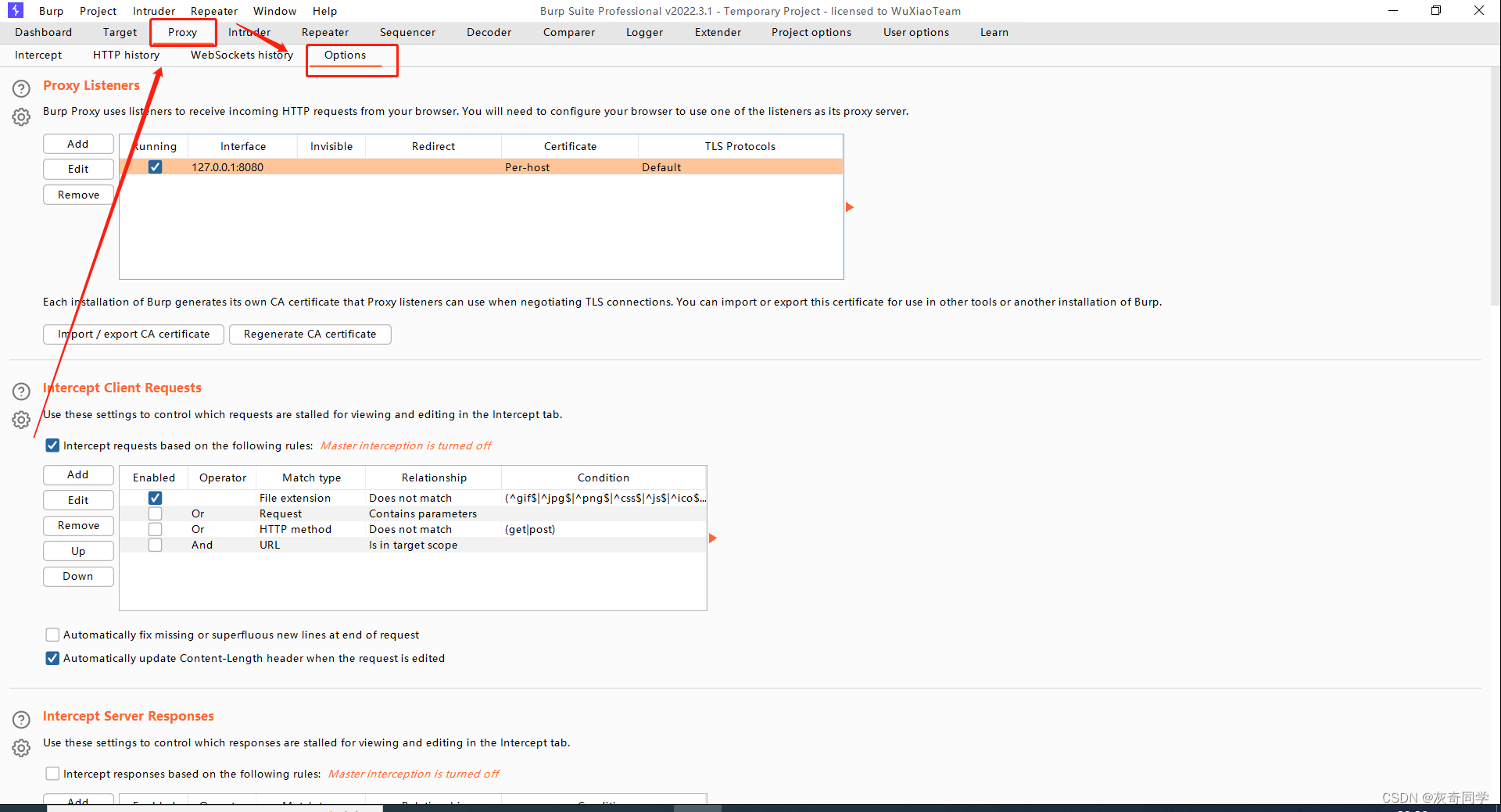
Task: Disable intercept requests based on rules checkbox
Action: point(52,445)
